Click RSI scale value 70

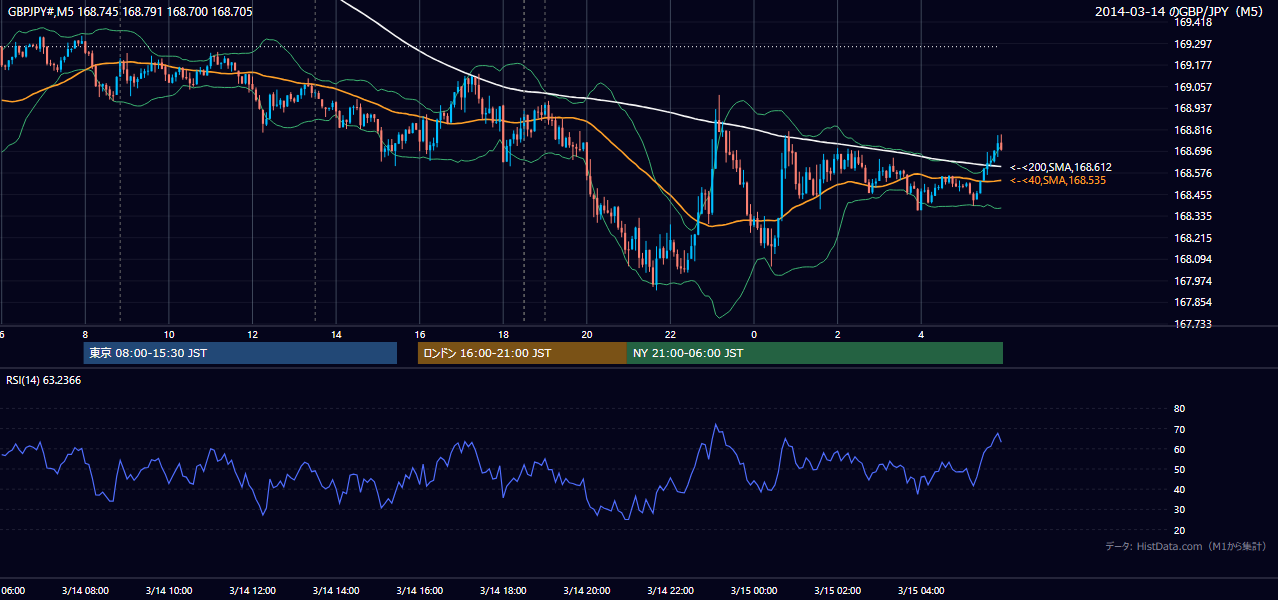(1179, 429)
